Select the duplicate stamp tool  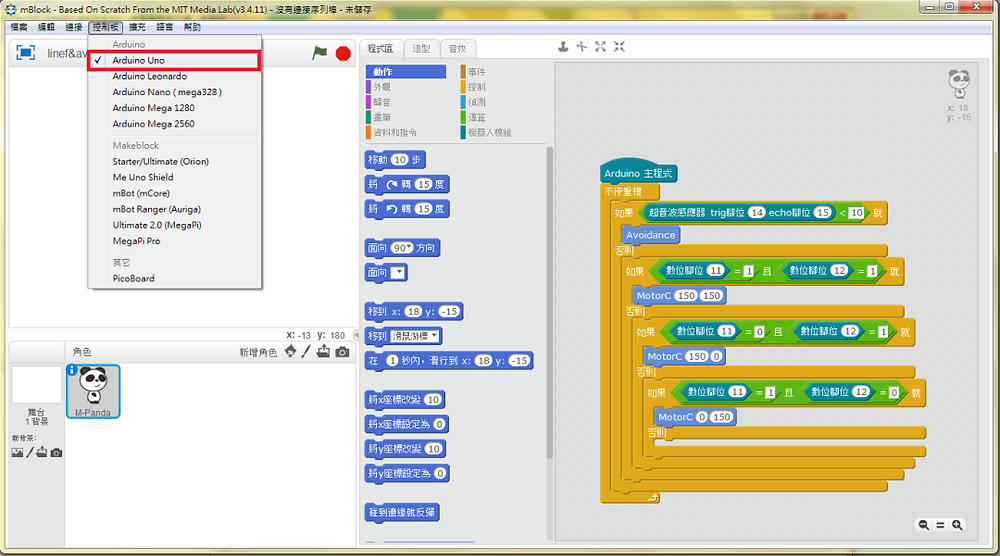pos(563,47)
